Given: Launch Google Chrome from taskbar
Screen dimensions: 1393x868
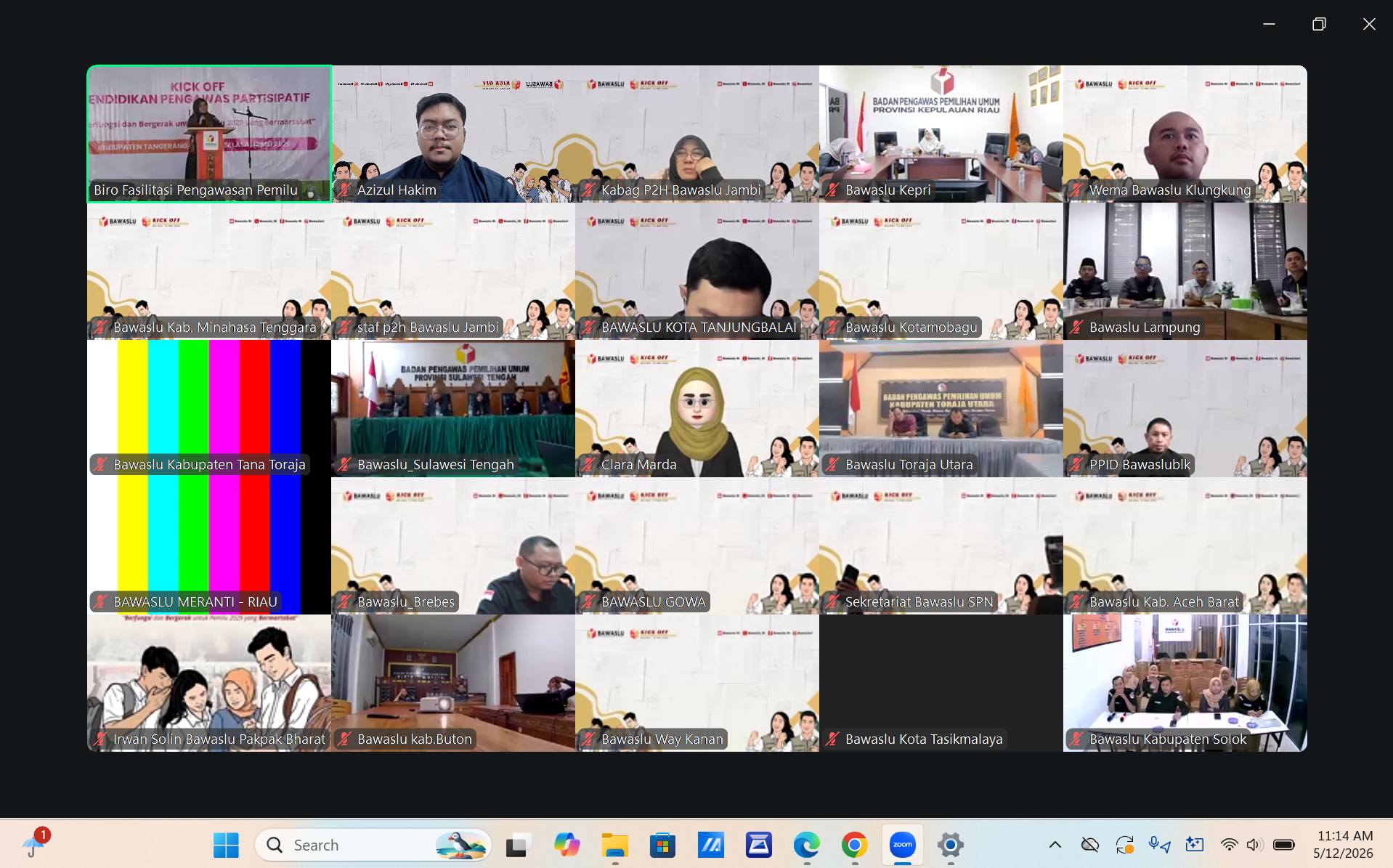Looking at the screenshot, I should click(x=854, y=845).
